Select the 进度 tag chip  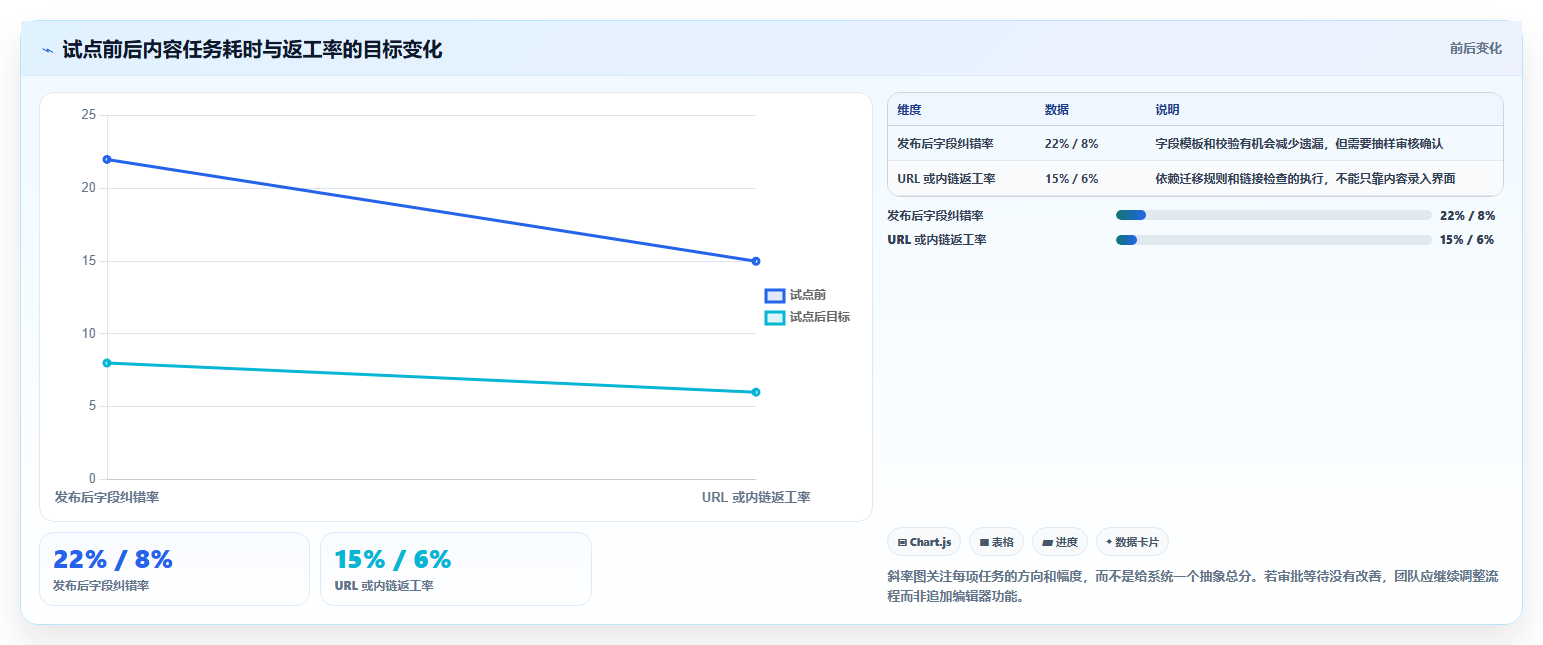pyautogui.click(x=1060, y=542)
